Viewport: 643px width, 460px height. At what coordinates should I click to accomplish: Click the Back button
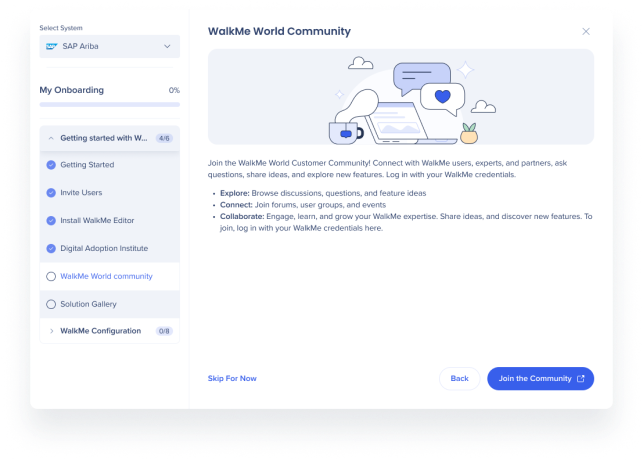click(459, 378)
